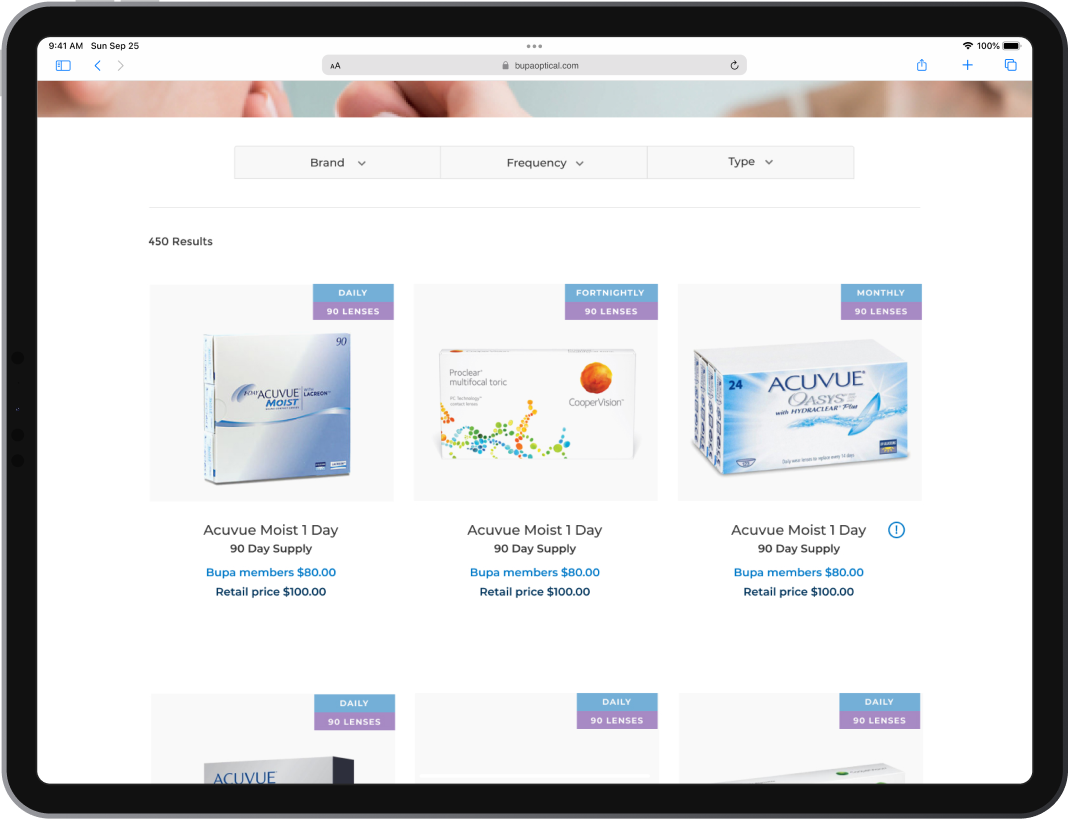Screen dimensions: 1068x819
Task: Add a new Safari tab
Action: [x=967, y=65]
